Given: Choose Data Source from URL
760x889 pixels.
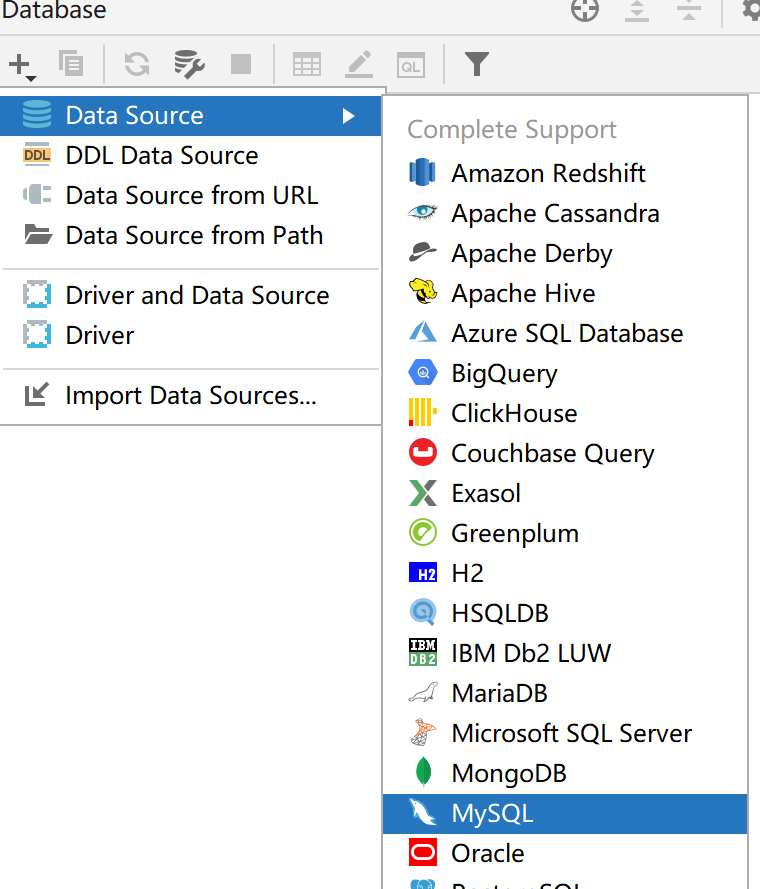Looking at the screenshot, I should (191, 196).
